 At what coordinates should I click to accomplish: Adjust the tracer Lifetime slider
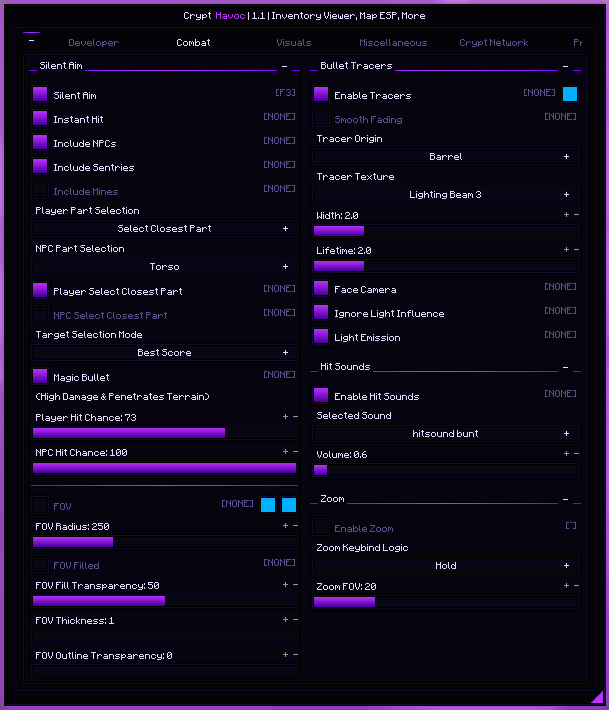446,266
